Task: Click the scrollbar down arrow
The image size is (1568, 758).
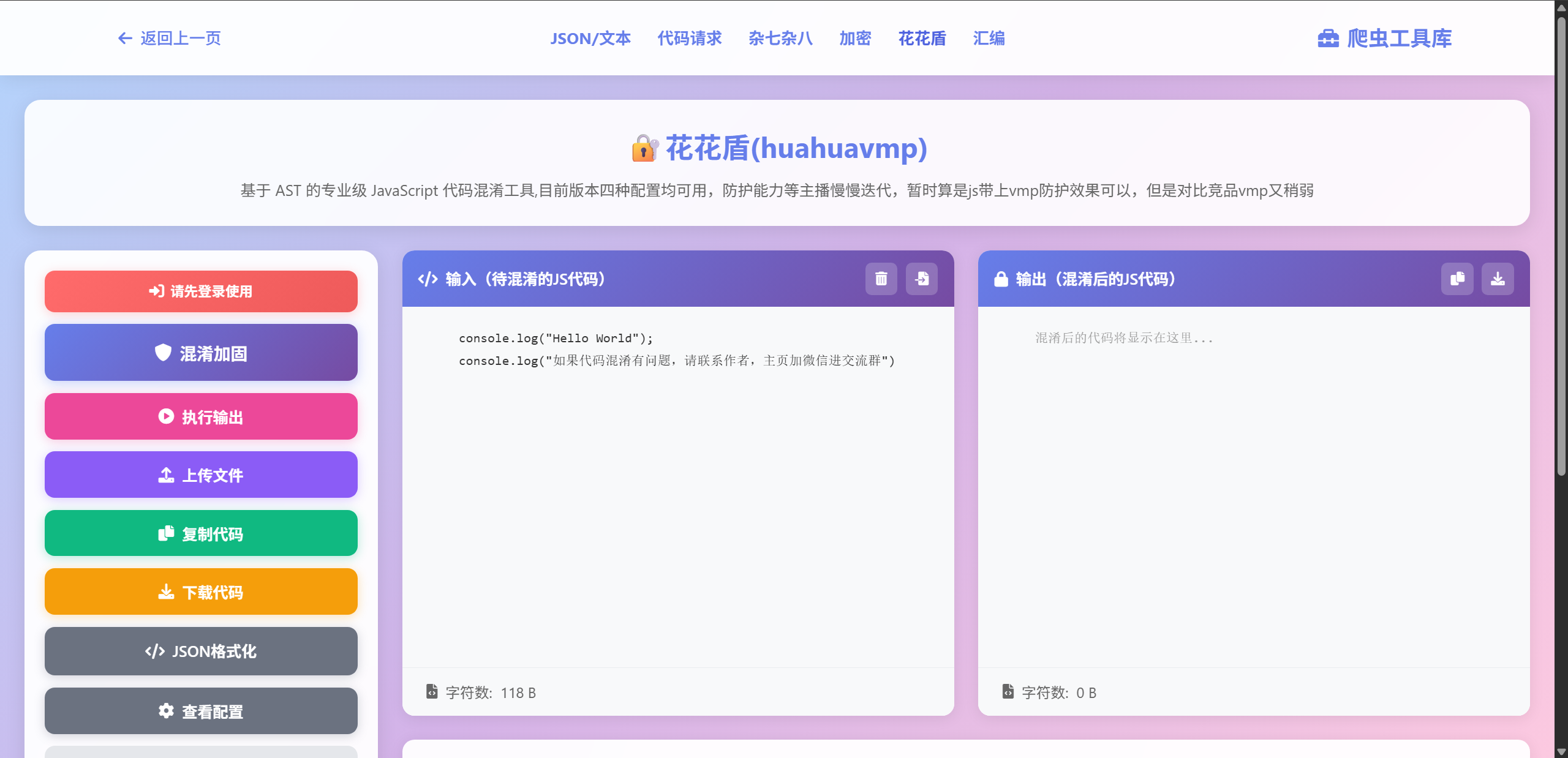Action: click(x=1561, y=752)
